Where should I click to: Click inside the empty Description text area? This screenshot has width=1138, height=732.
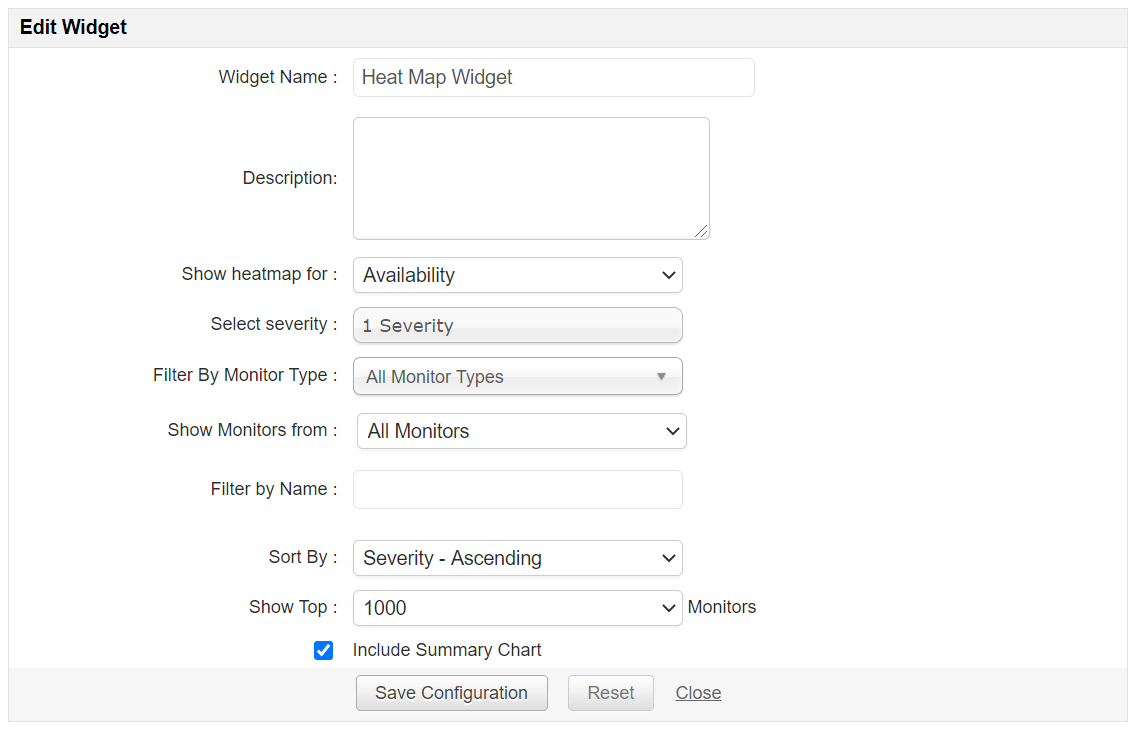click(x=530, y=178)
